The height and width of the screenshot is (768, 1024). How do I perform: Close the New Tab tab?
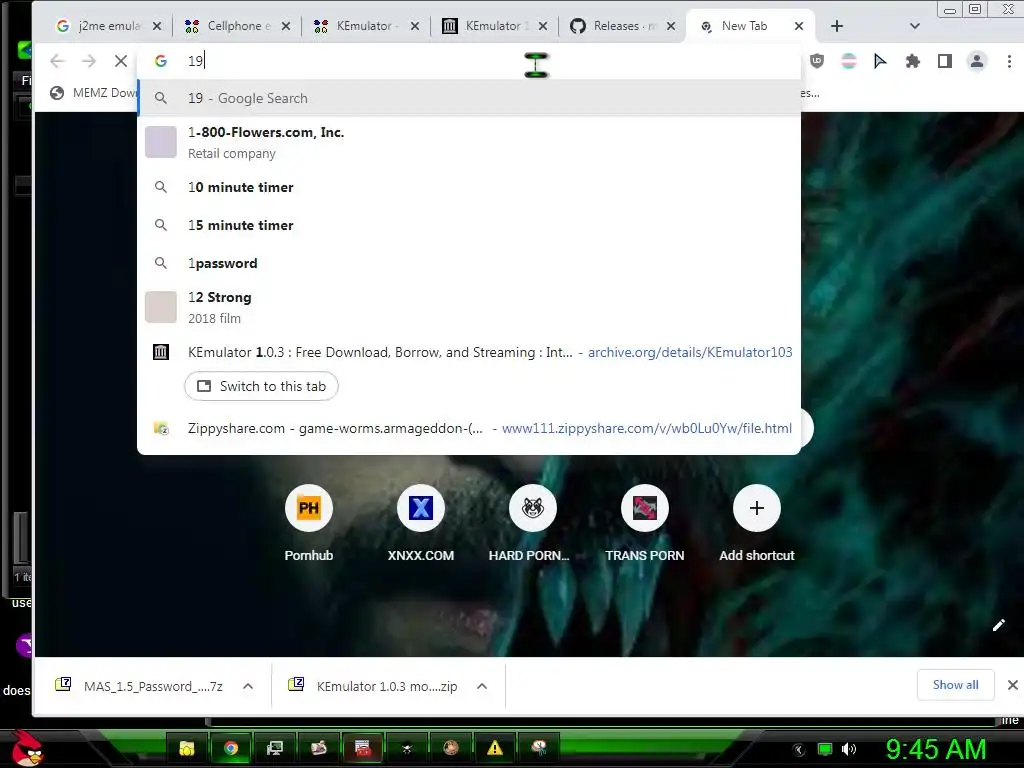tap(799, 26)
